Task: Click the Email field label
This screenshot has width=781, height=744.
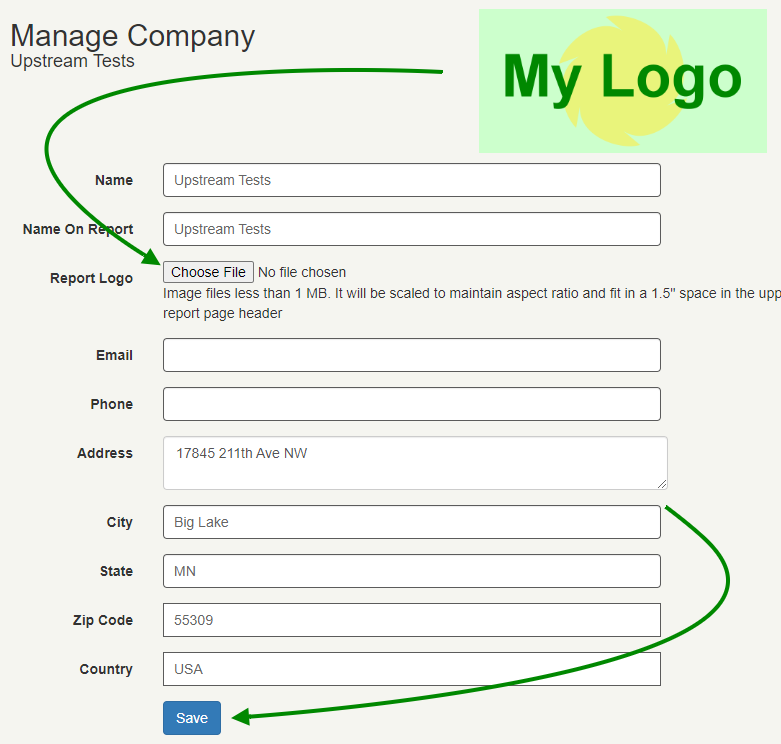Action: pyautogui.click(x=114, y=355)
